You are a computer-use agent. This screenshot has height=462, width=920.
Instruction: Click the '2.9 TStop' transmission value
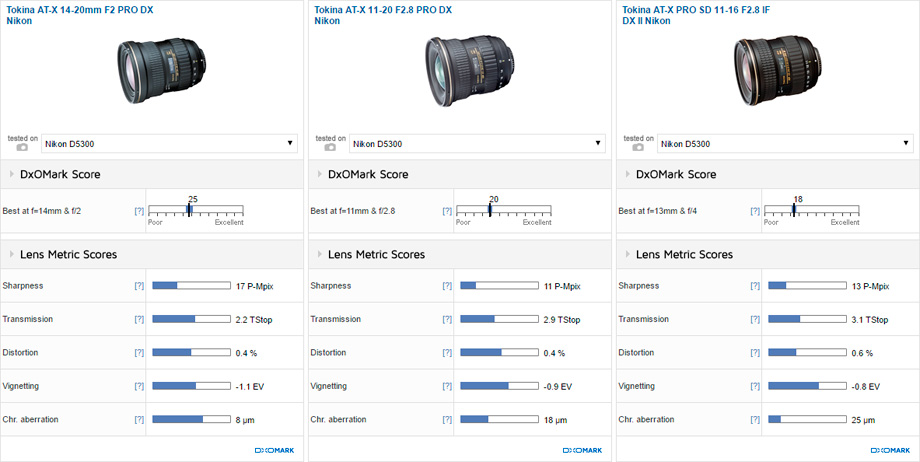click(x=562, y=320)
